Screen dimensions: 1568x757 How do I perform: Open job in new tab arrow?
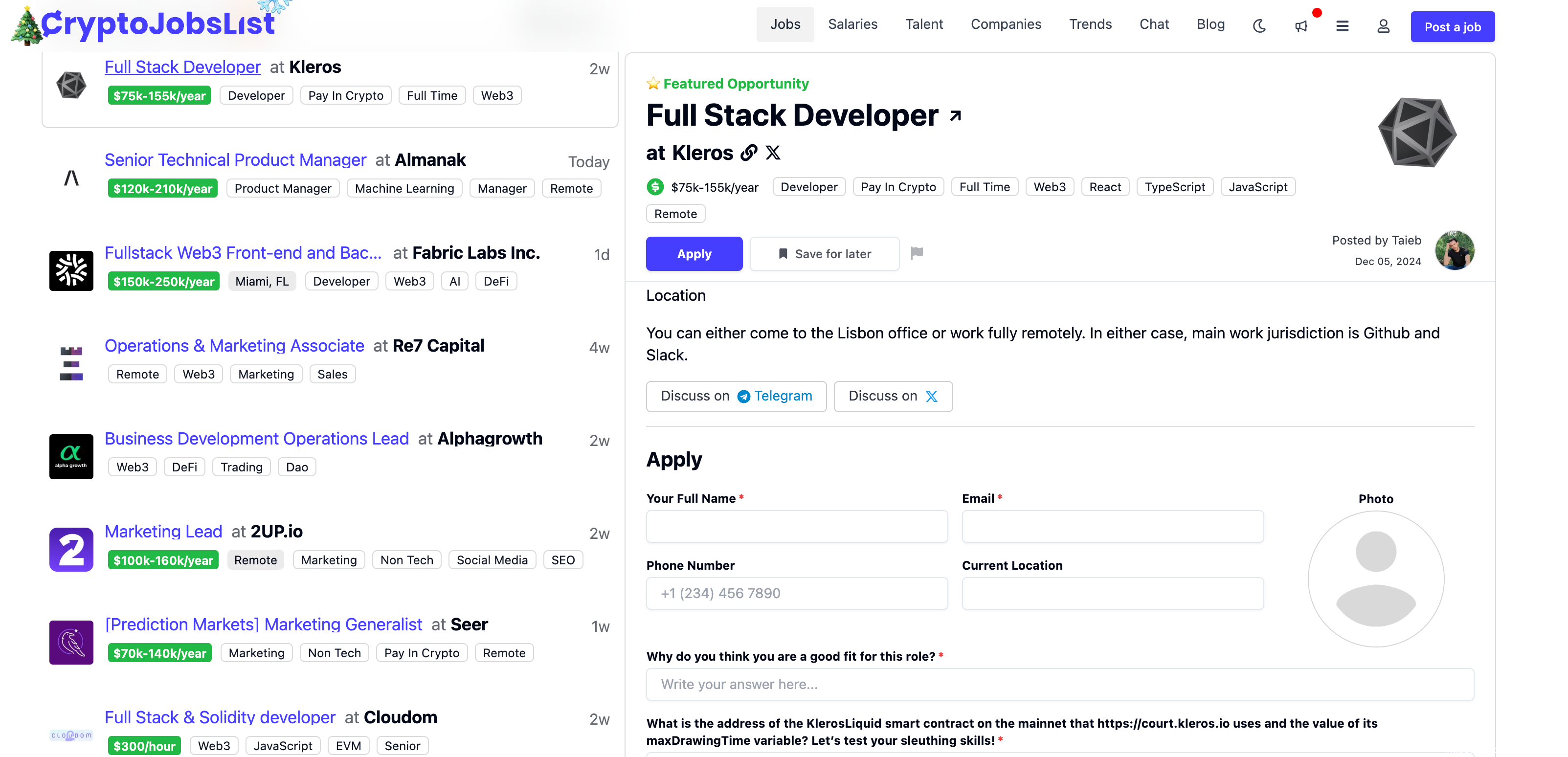click(x=955, y=115)
